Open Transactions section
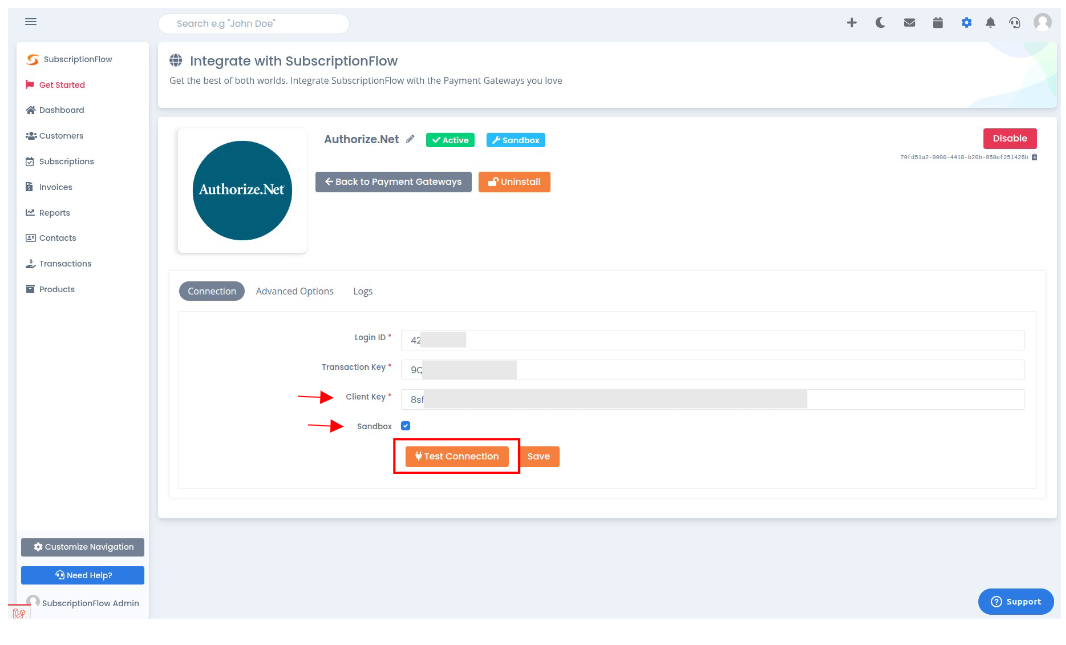The image size is (1066, 645). tap(58, 264)
